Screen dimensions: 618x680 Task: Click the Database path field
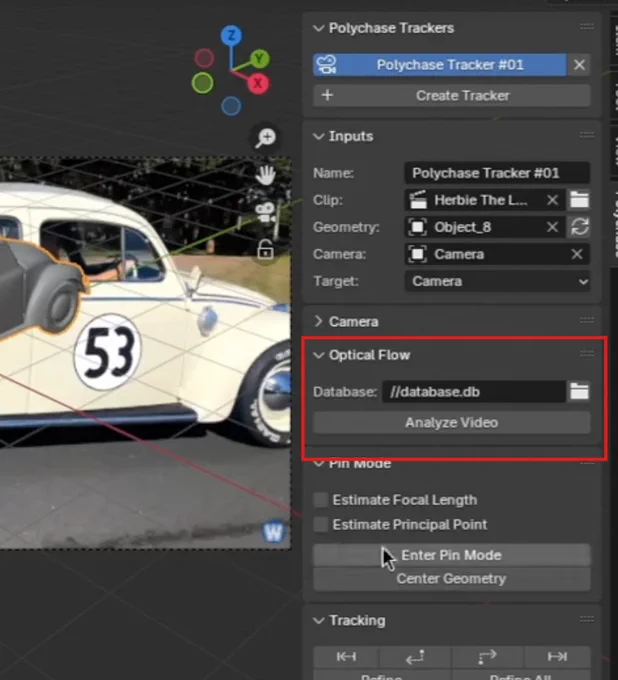point(474,392)
